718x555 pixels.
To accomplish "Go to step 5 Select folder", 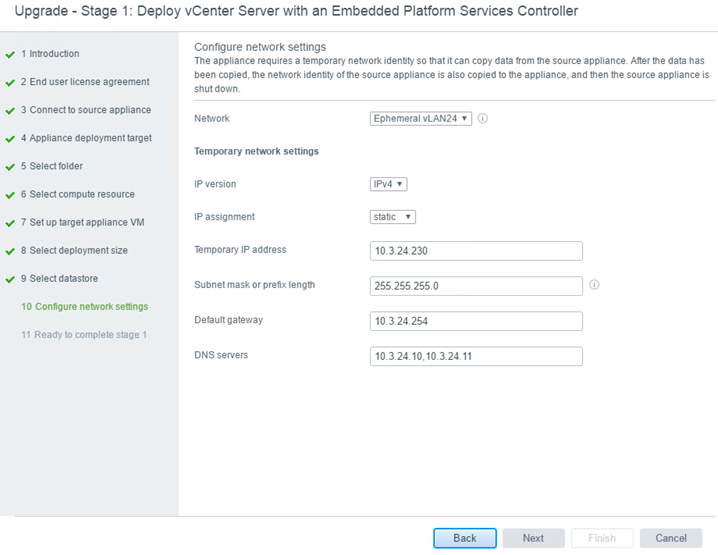I will [x=52, y=166].
